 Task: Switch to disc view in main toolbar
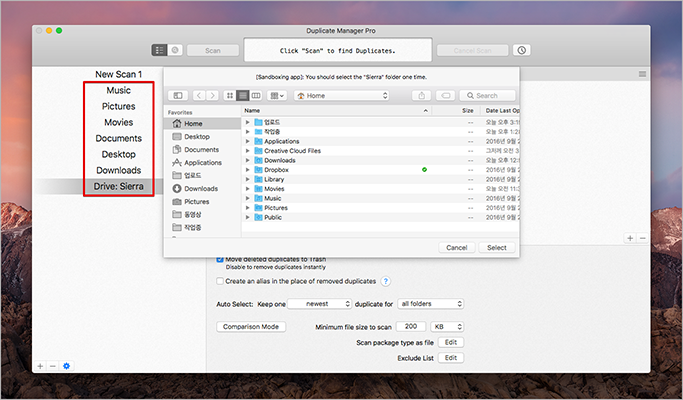(x=175, y=50)
